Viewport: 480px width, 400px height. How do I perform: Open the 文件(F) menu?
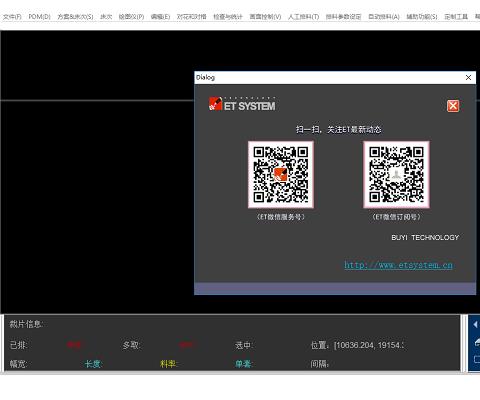[x=12, y=17]
